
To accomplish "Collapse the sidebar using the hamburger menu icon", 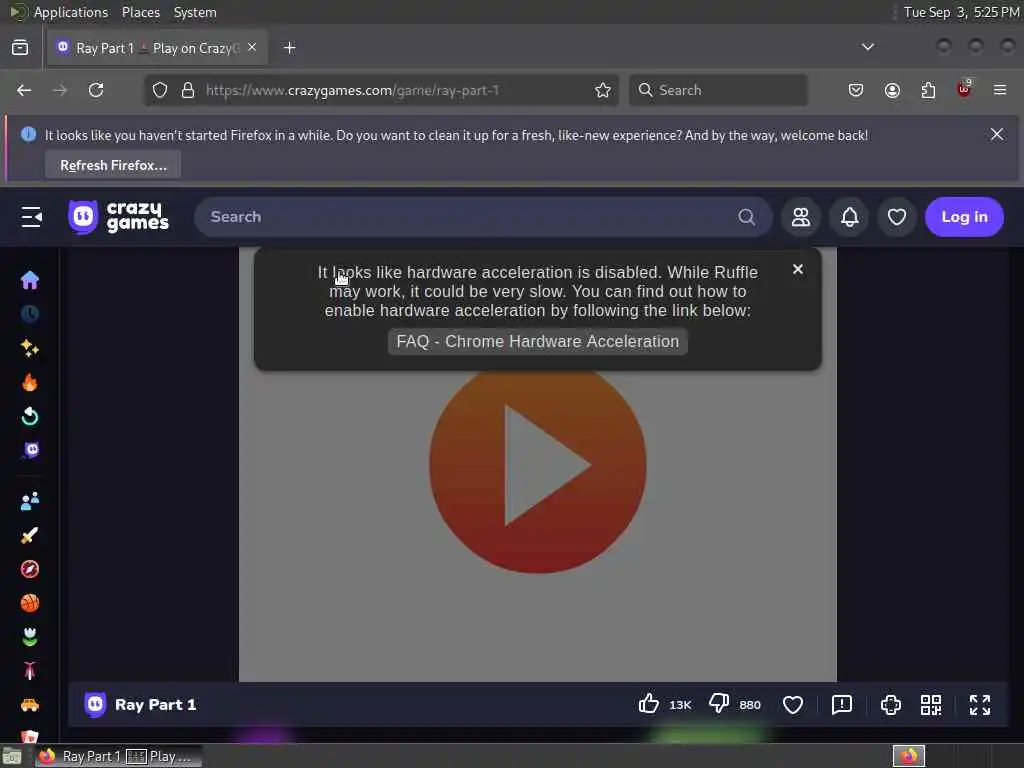I will (x=31, y=217).
